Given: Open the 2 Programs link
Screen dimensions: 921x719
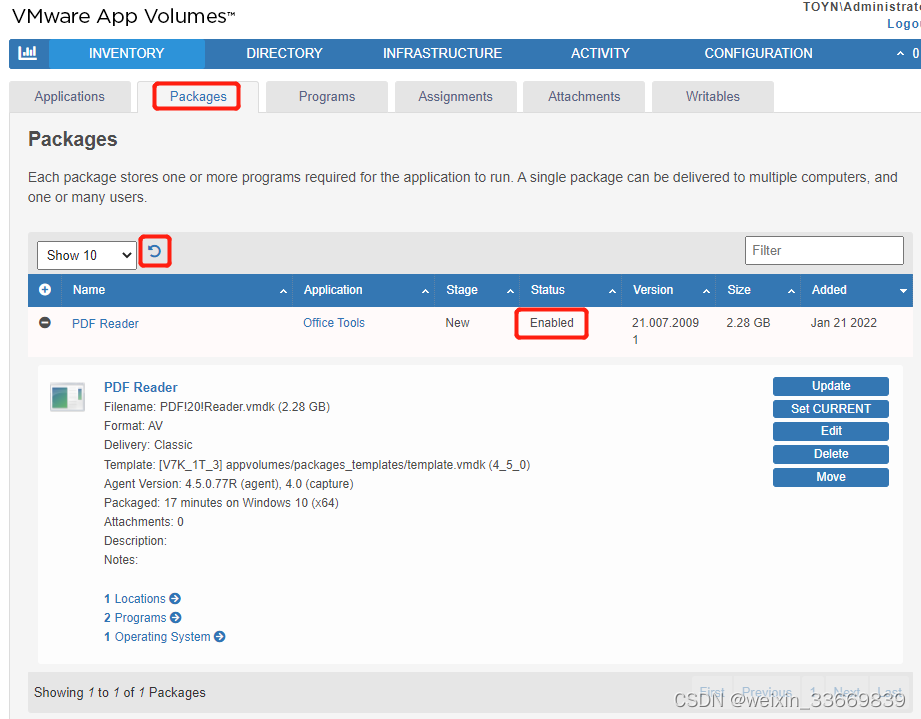Looking at the screenshot, I should point(135,617).
